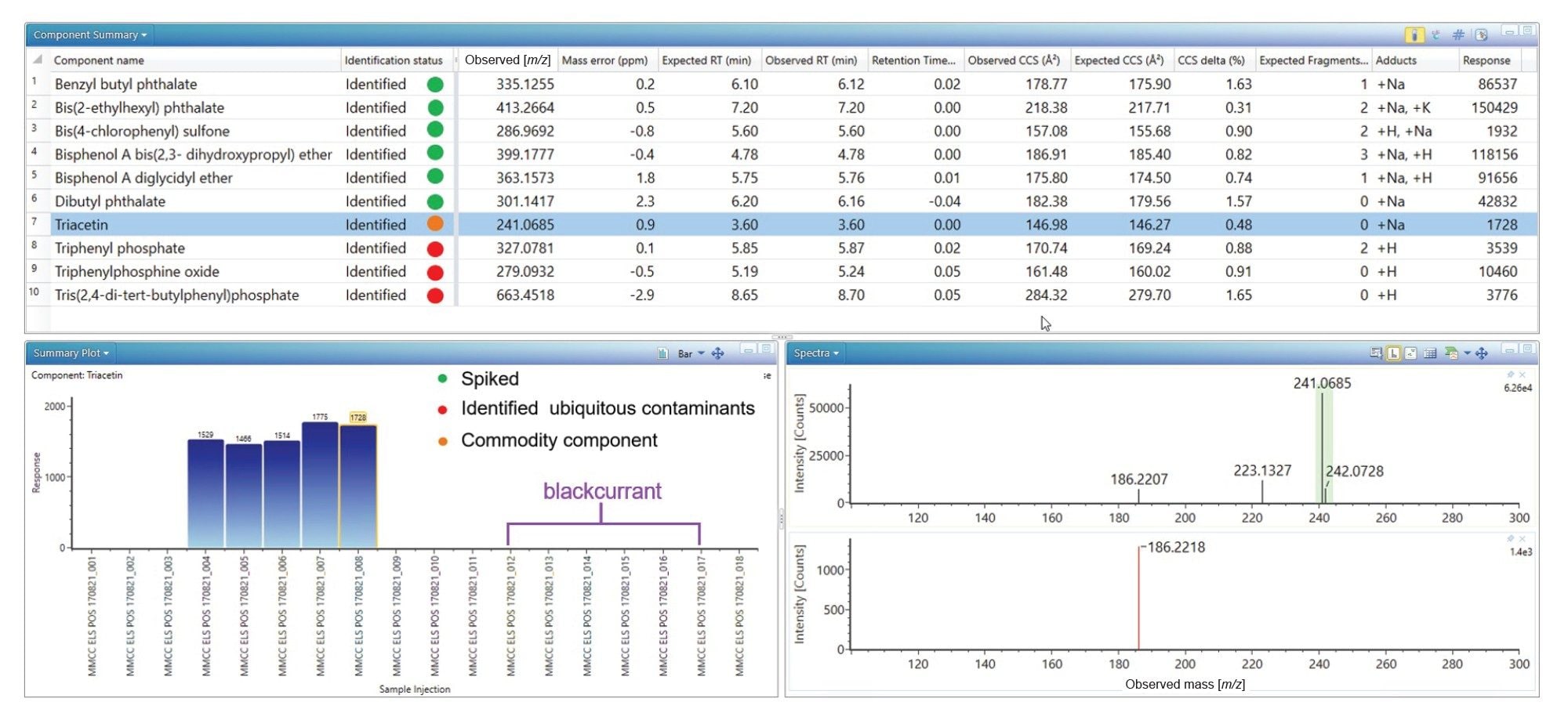1568x720 pixels.
Task: Toggle the highlighted stick-plot icon in Spectra toolbar
Action: [1393, 353]
